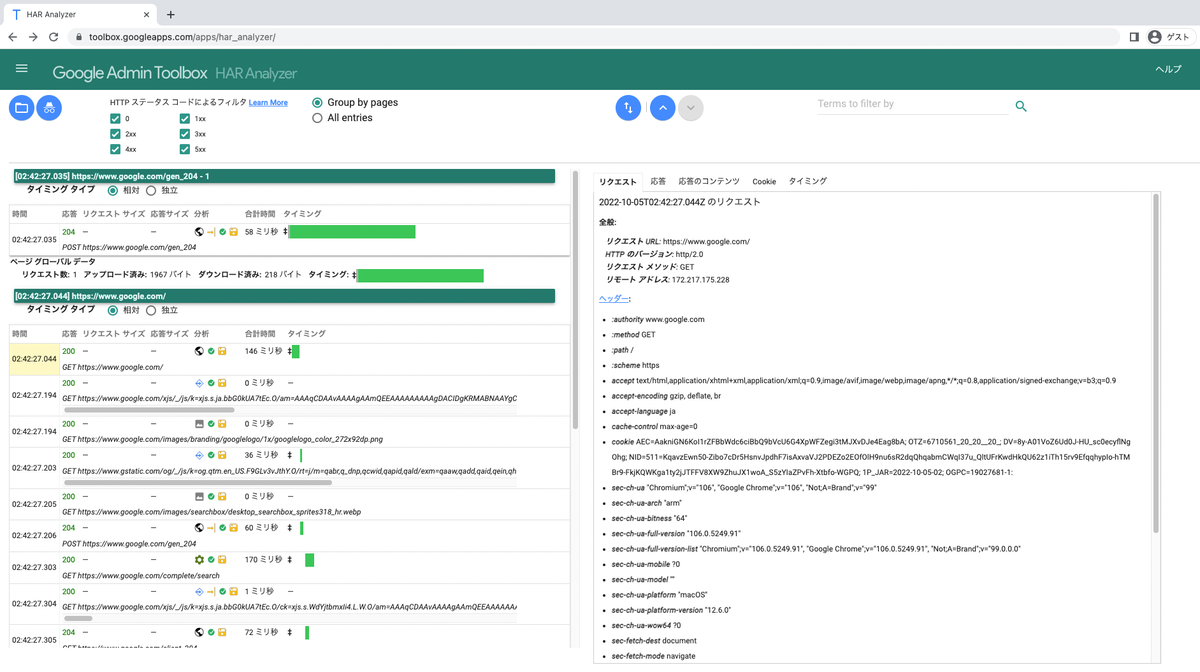Click gear icon in complete/search row
Viewport: 1200px width, 672px height.
199,560
